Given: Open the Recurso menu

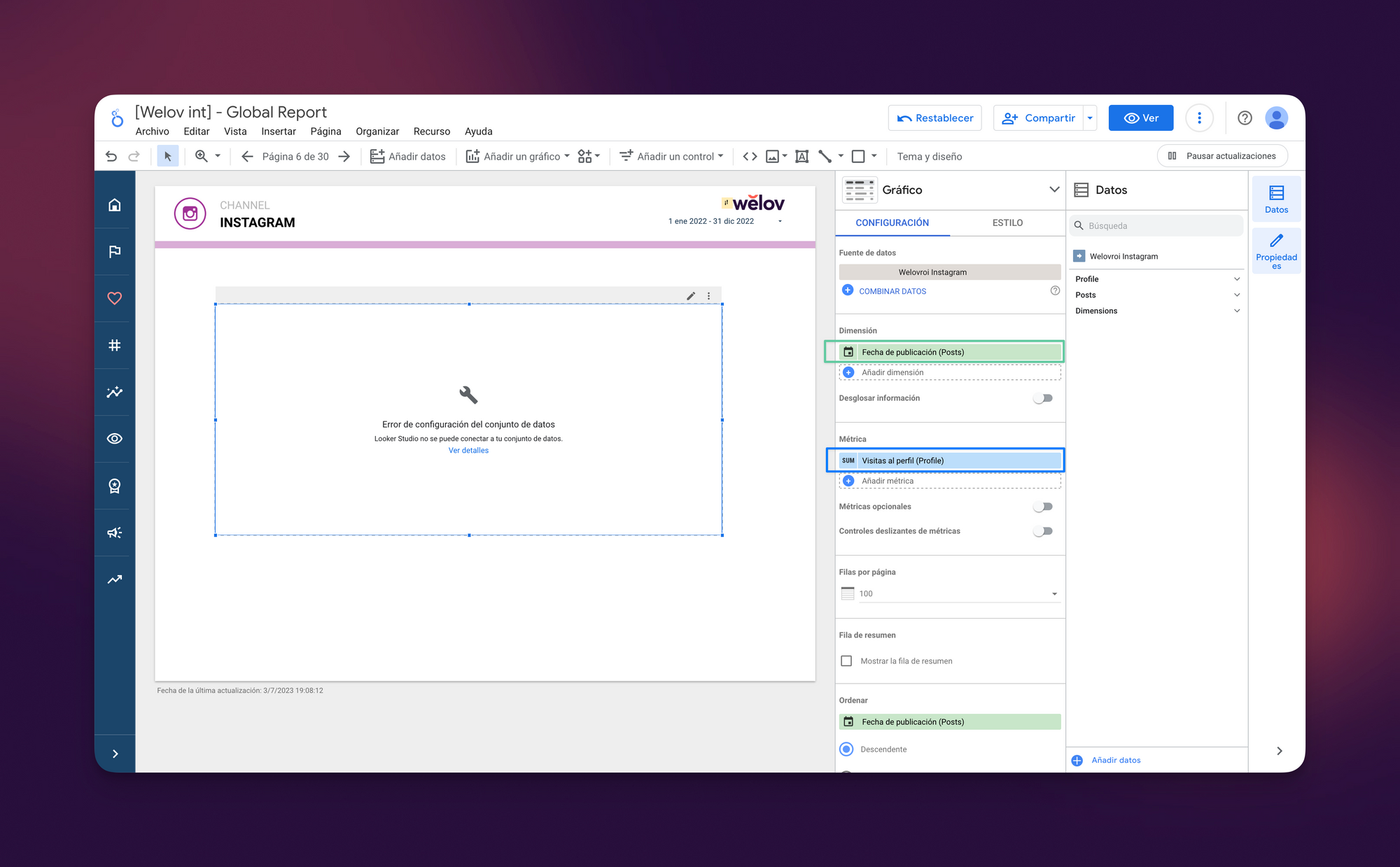Looking at the screenshot, I should coord(431,131).
